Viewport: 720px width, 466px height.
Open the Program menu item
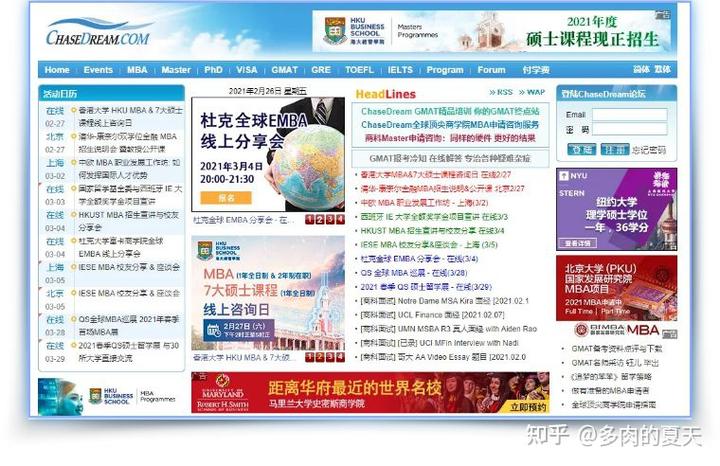click(x=444, y=70)
